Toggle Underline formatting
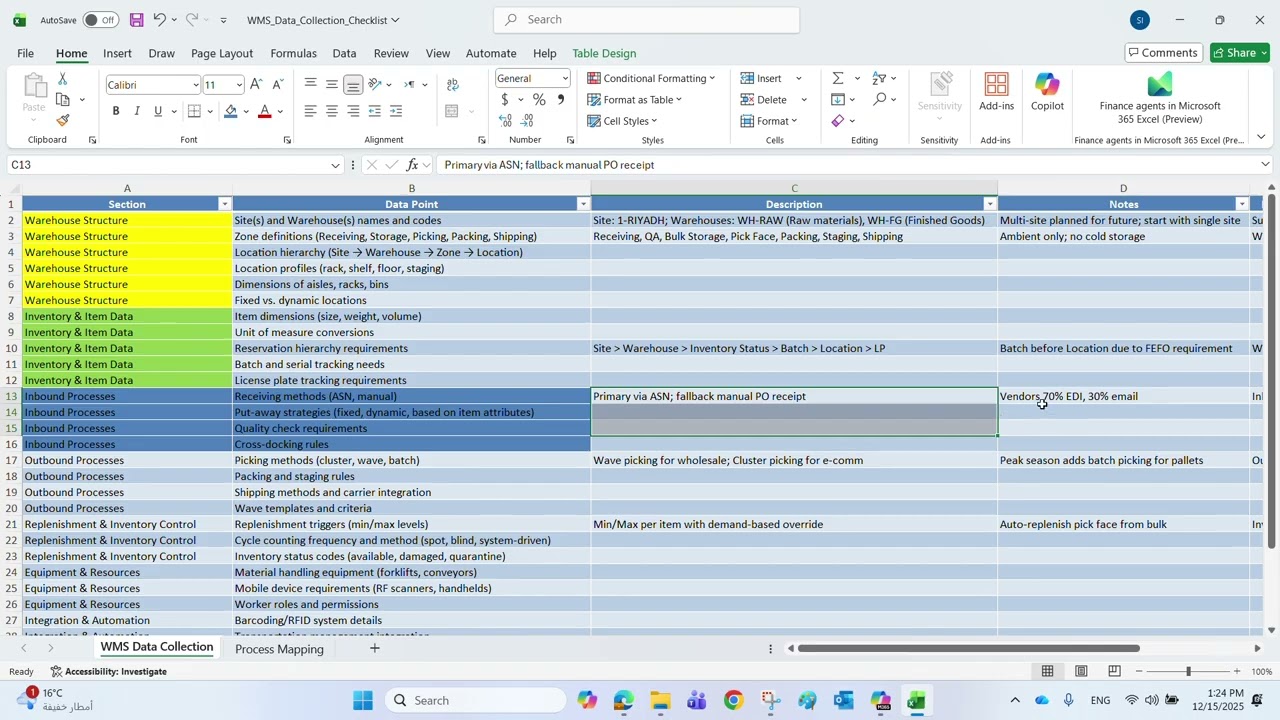Screen dimensions: 1280x720 [x=158, y=111]
